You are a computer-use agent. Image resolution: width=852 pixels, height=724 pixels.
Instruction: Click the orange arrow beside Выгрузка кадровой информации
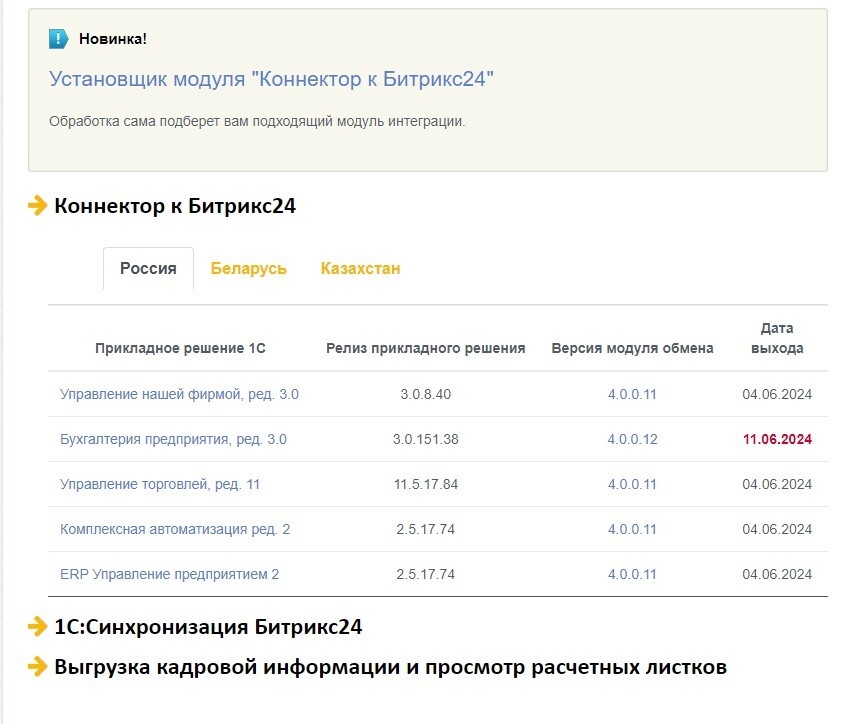point(37,666)
